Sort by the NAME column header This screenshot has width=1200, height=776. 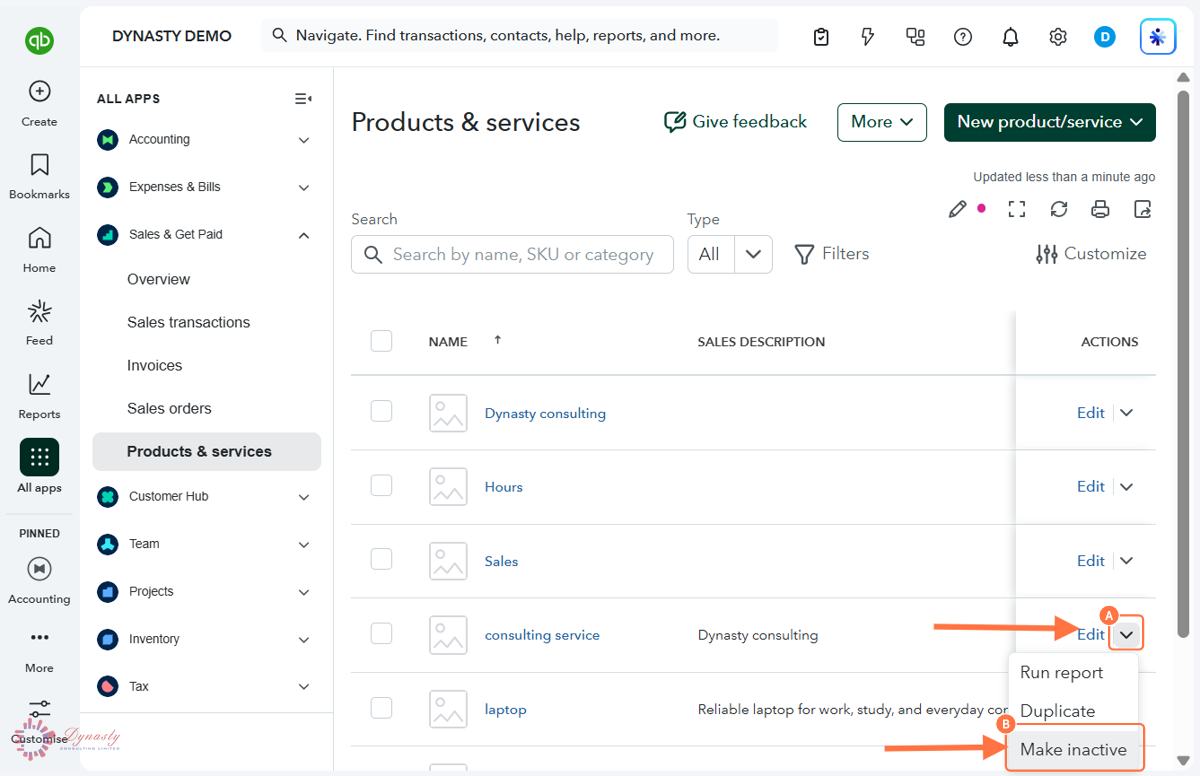pos(448,342)
